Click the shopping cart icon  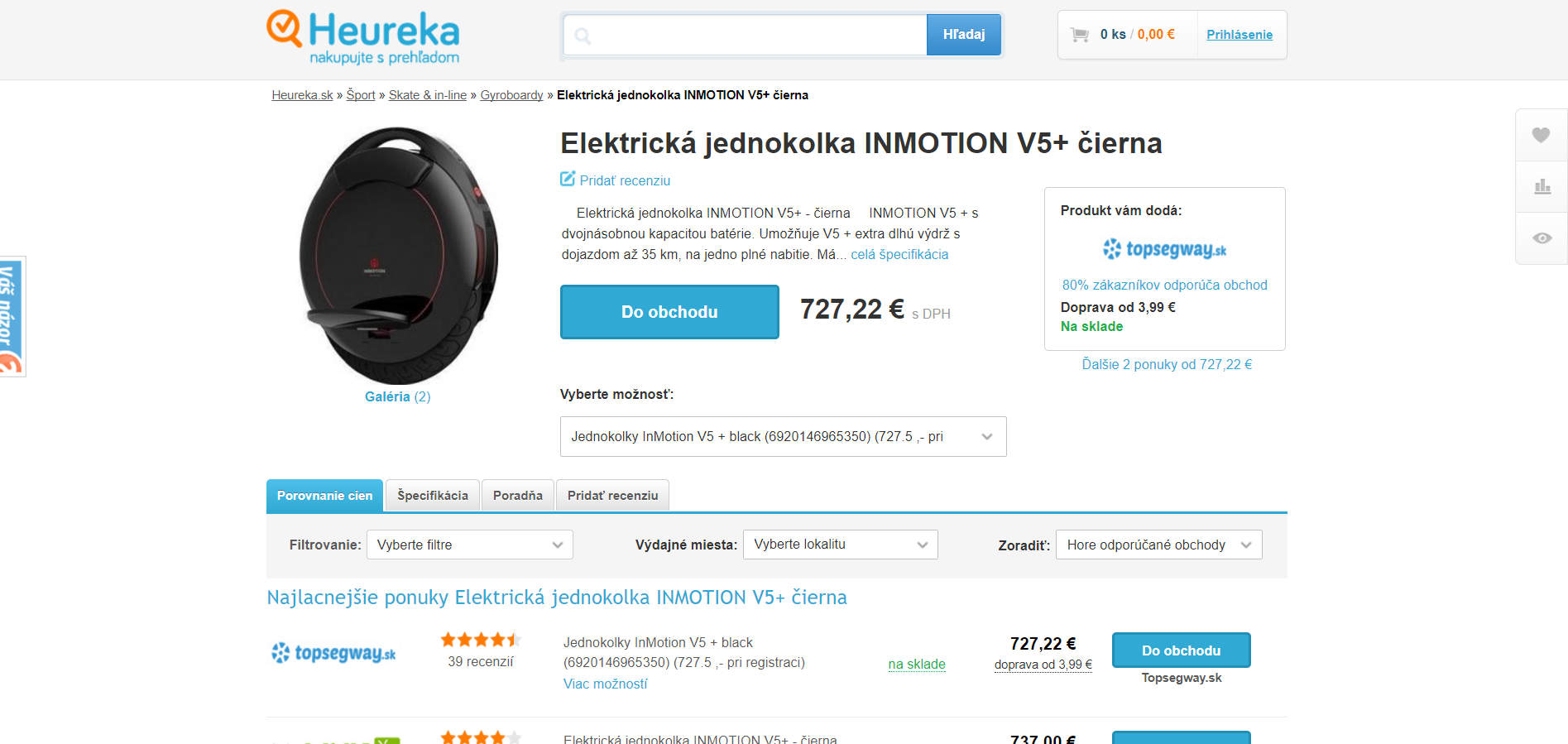point(1080,35)
